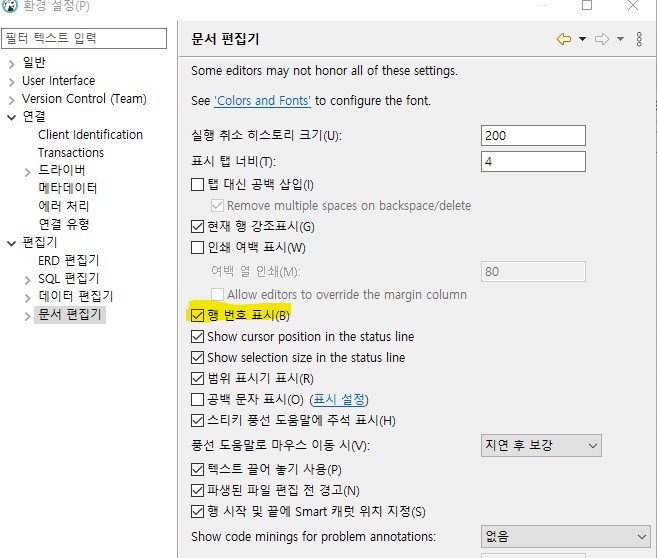The height and width of the screenshot is (558, 657).
Task: Click the 여백 열 인쇄 field
Action: 533,271
